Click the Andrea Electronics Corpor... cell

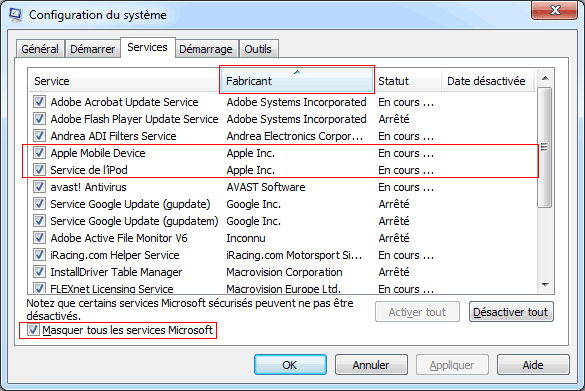pos(295,136)
